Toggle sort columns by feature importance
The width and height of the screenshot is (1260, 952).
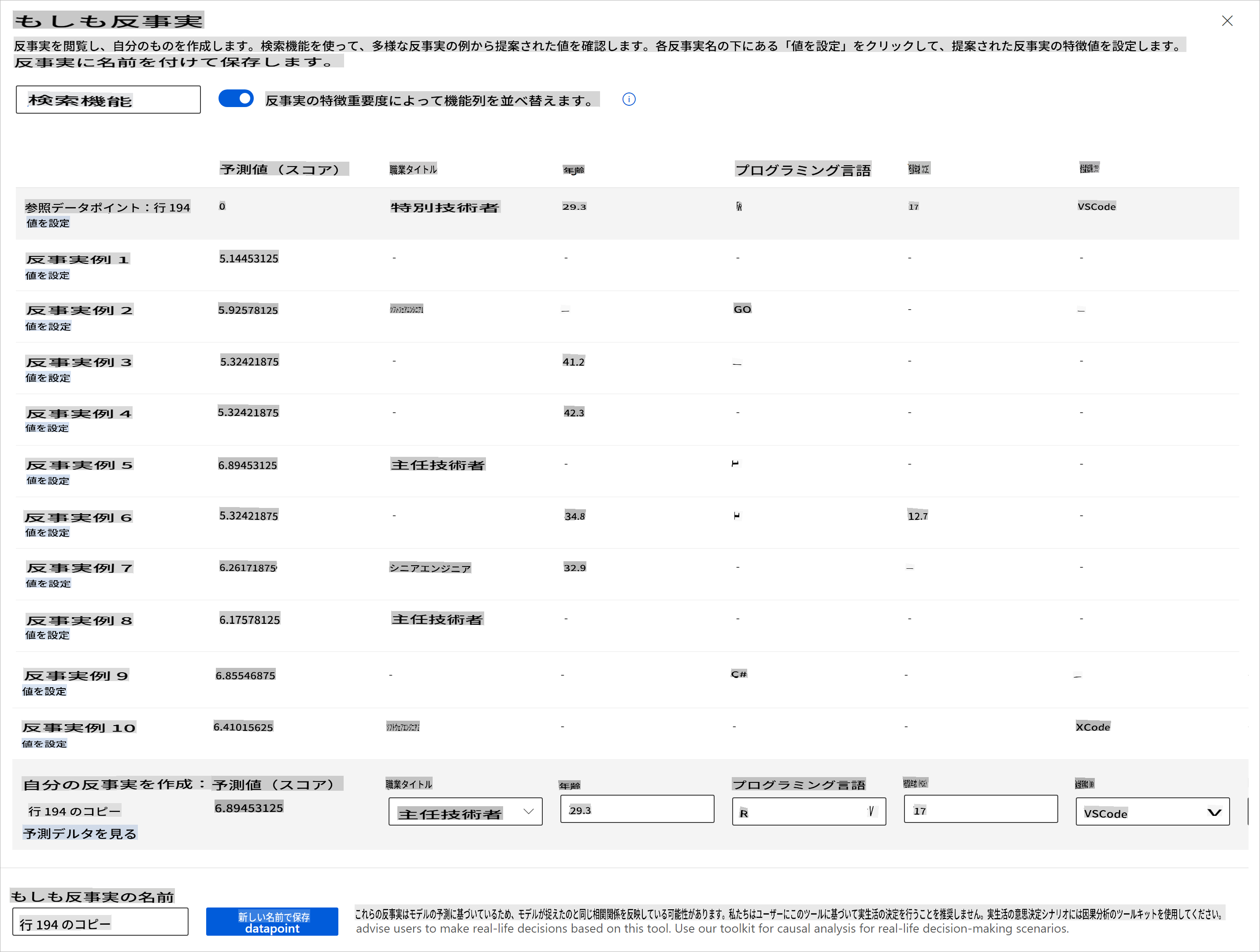(x=236, y=99)
